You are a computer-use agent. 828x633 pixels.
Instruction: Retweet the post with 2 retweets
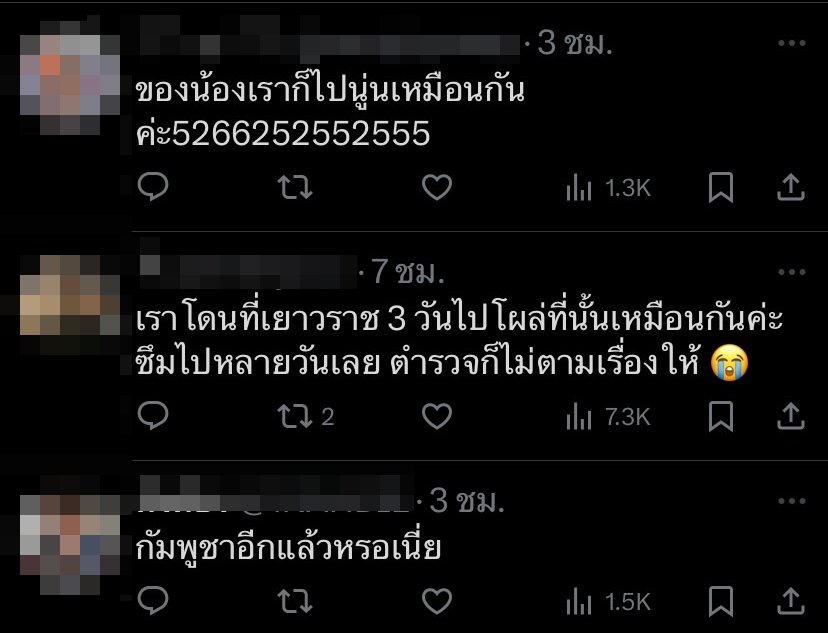[306, 417]
